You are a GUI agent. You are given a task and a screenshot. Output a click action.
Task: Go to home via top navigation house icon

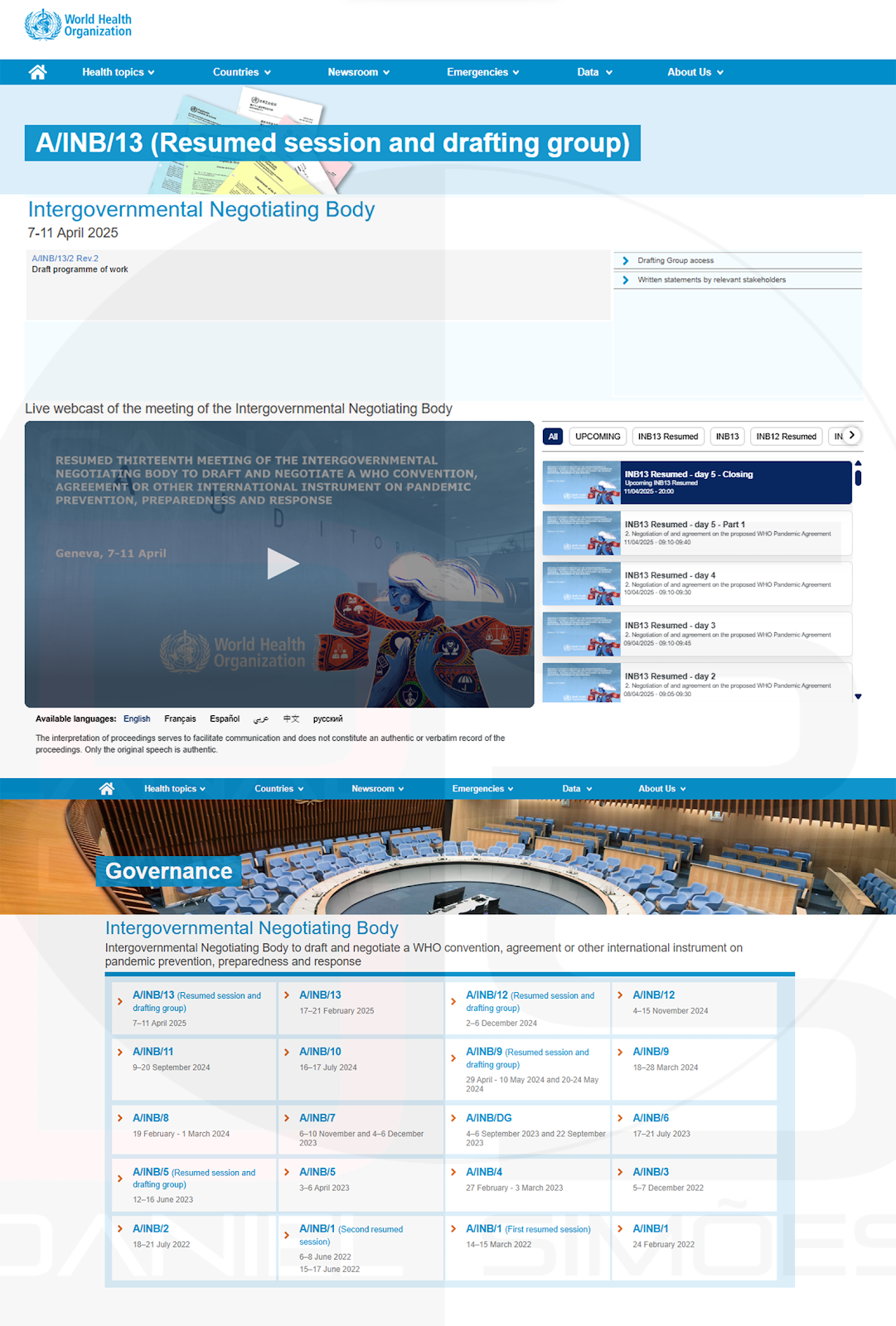pos(37,72)
